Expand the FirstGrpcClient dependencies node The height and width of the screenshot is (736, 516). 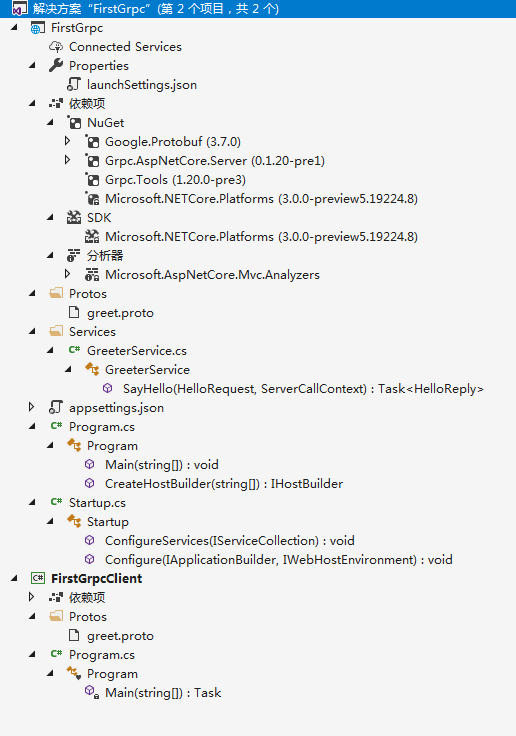(31, 597)
